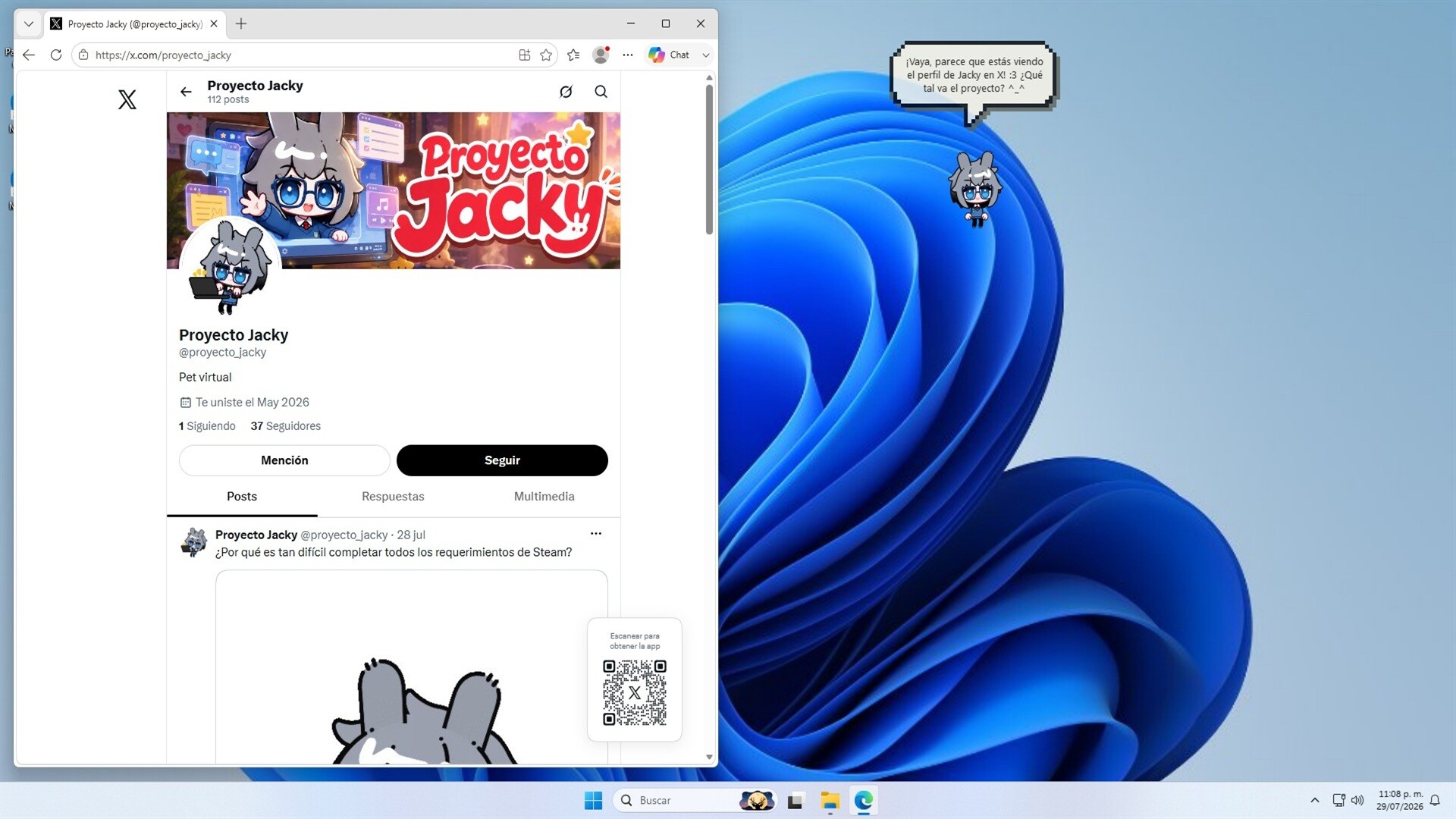Click the scrollbar up arrow

(x=709, y=77)
